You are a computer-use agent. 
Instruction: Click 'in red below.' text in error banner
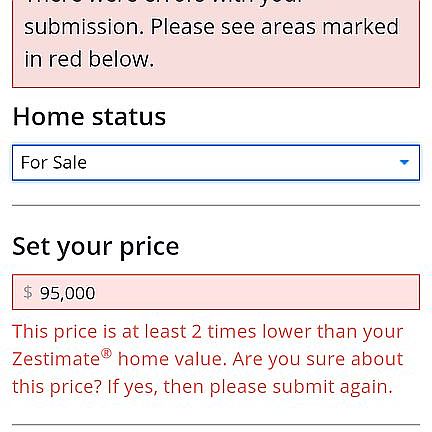[89, 59]
